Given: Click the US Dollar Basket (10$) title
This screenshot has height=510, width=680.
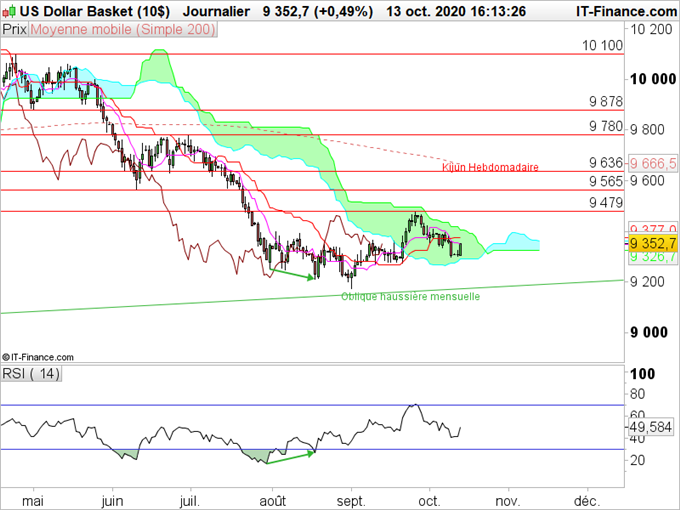Looking at the screenshot, I should [x=95, y=11].
